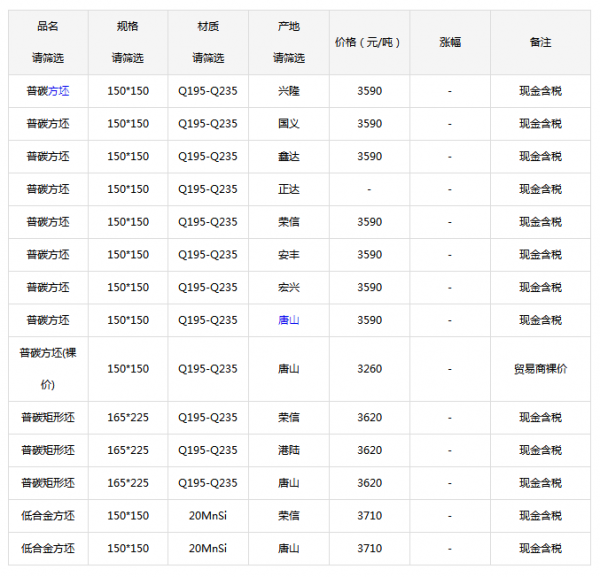Select the 品名 header label
This screenshot has height=577, width=600.
coord(48,26)
